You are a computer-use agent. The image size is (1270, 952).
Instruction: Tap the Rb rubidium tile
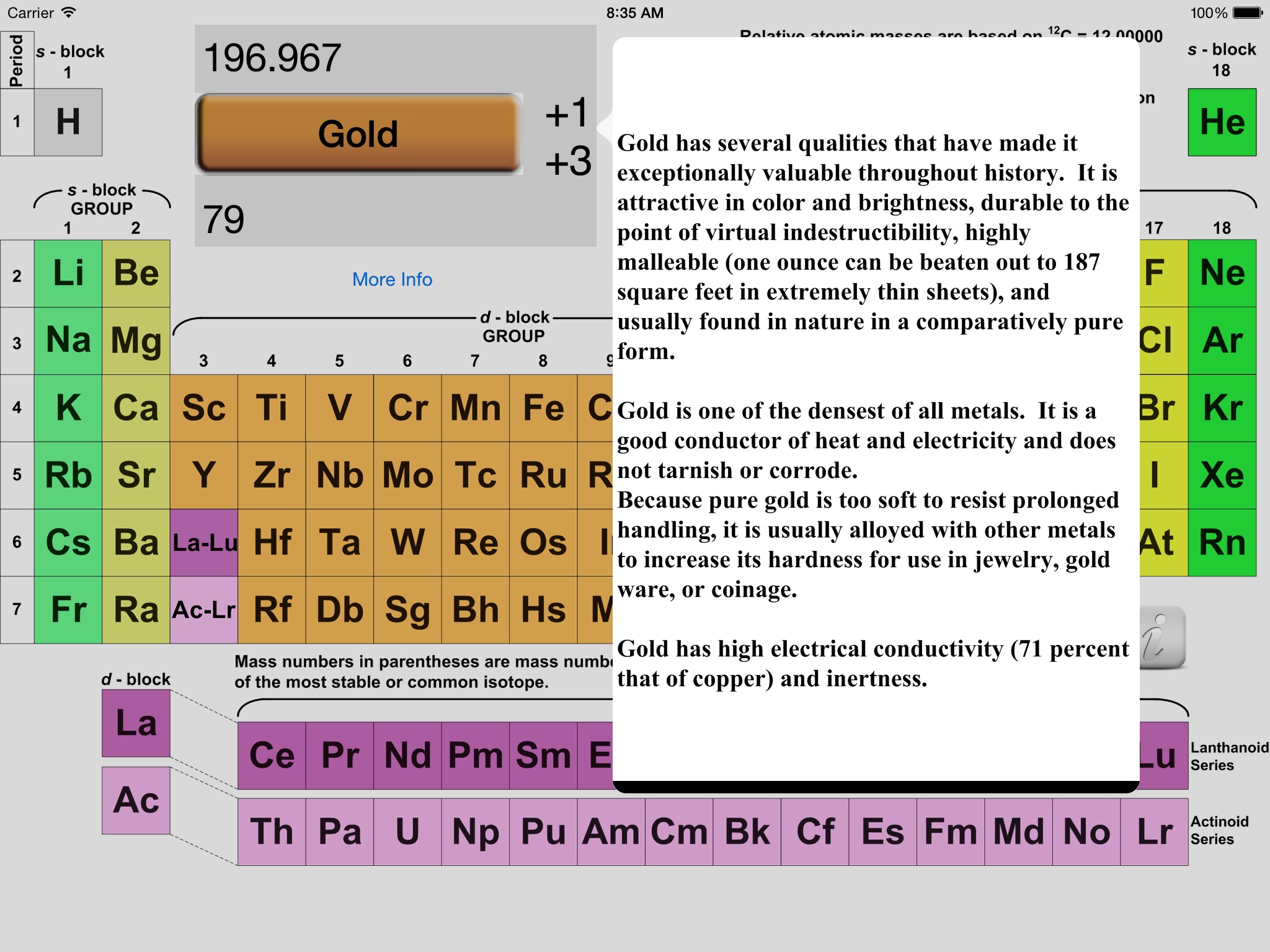68,475
